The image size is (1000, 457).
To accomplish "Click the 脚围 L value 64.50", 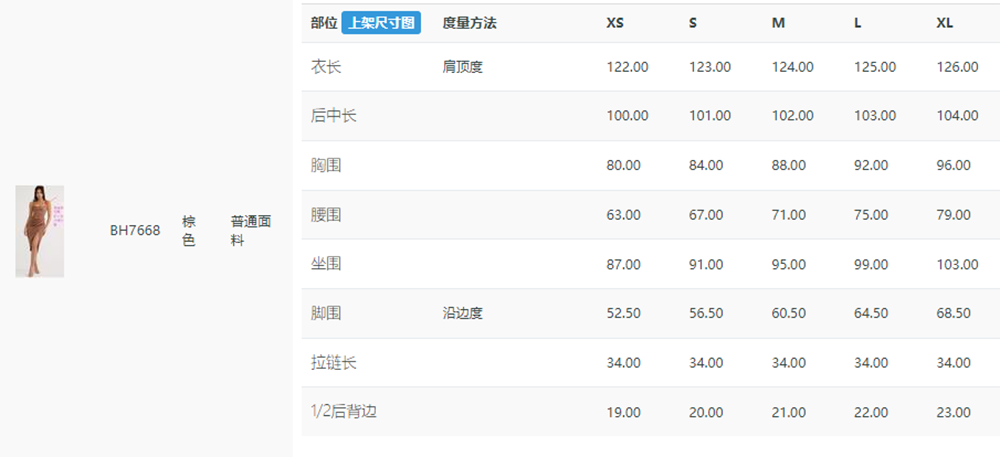I will (871, 314).
